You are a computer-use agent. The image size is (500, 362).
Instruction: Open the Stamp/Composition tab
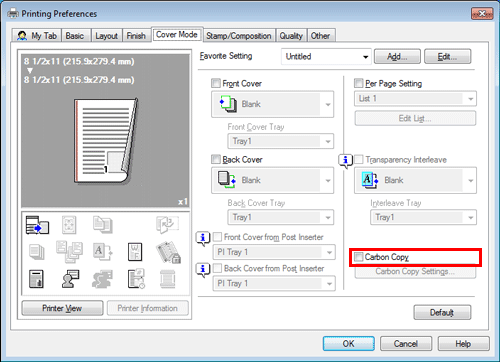(239, 36)
